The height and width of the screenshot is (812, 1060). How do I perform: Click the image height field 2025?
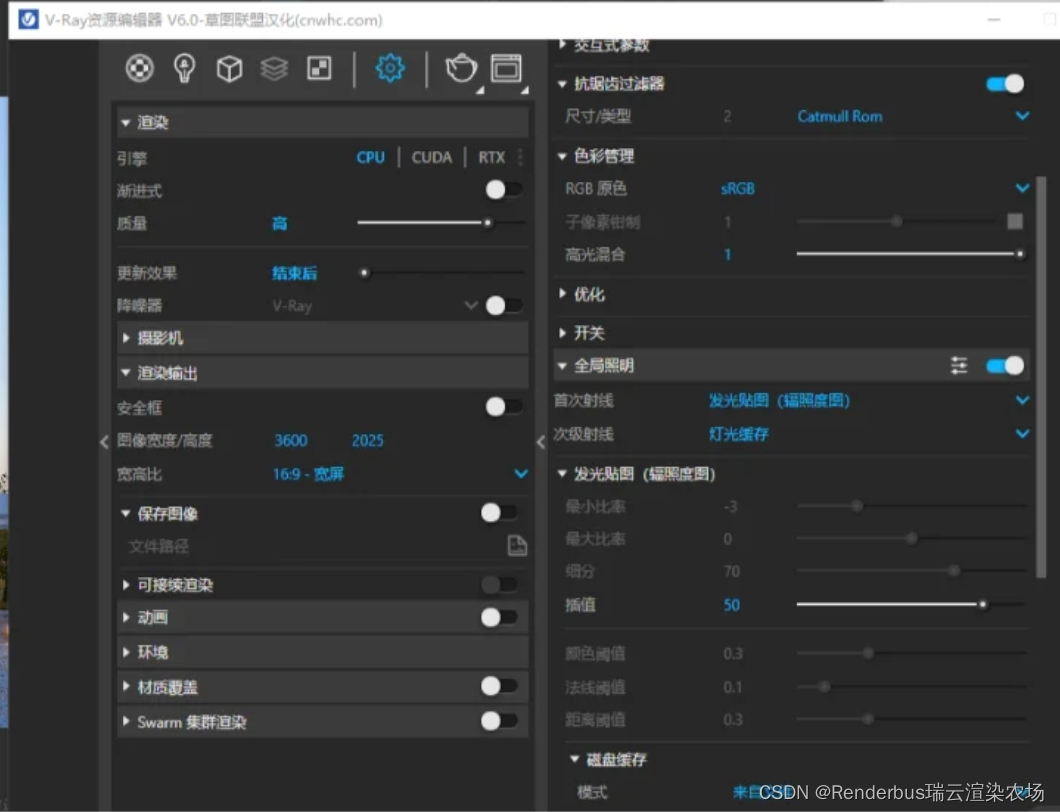(x=367, y=441)
